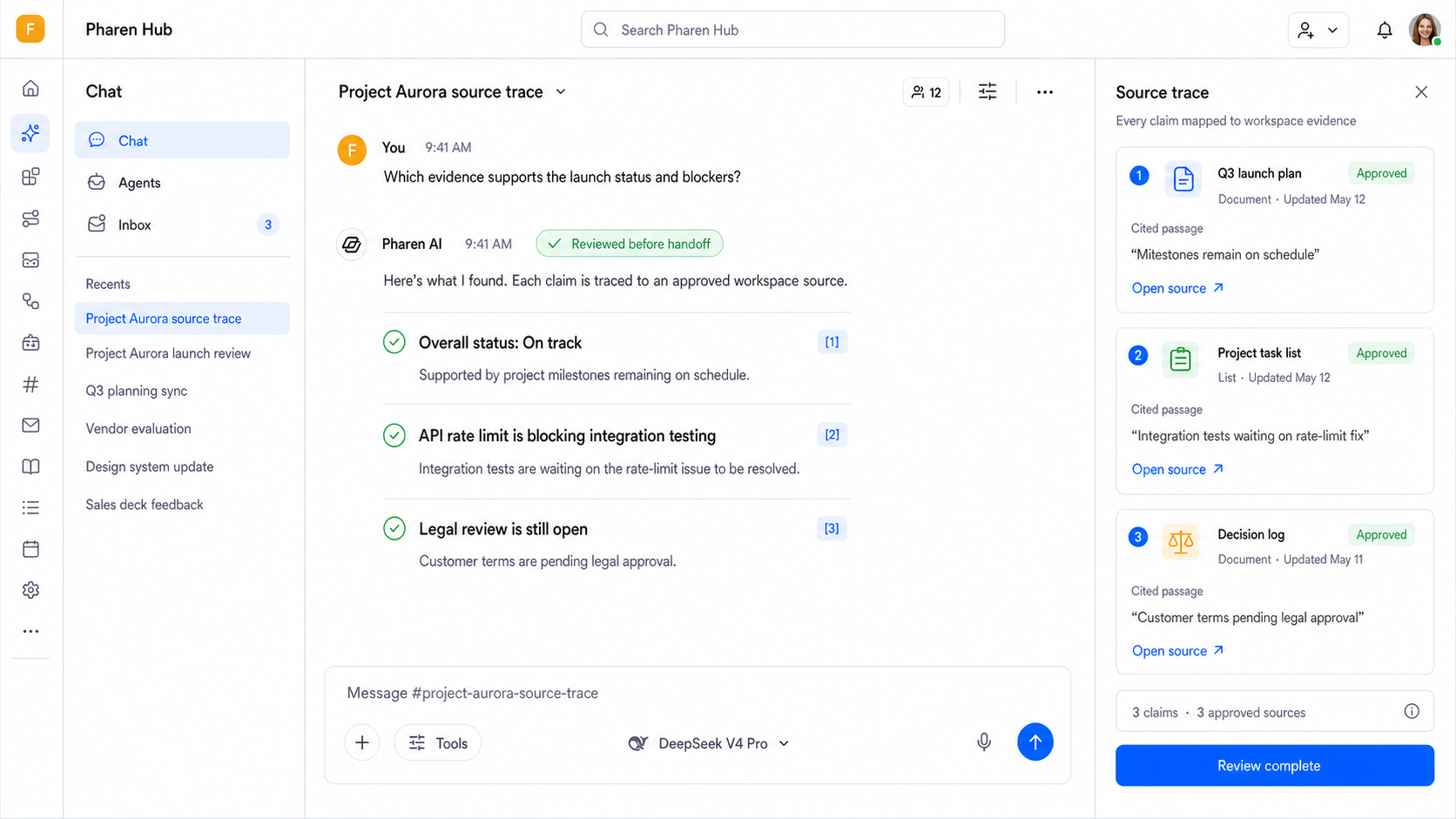Open the briefcase icon in left rail

pyautogui.click(x=30, y=343)
